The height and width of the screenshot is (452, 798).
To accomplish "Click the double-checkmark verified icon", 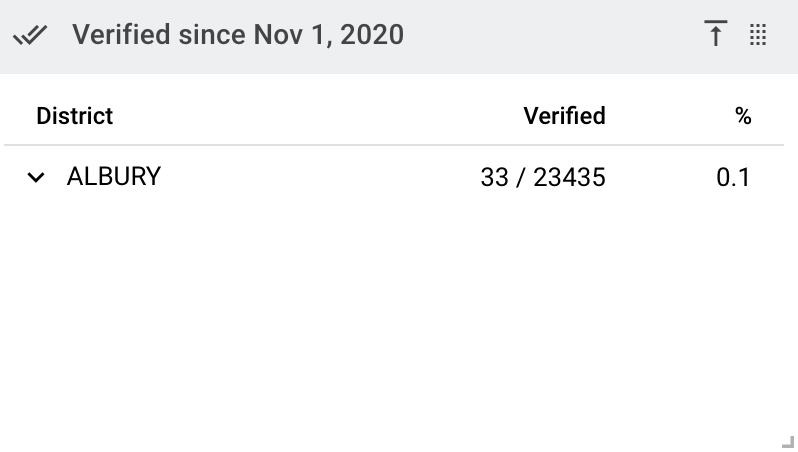I will point(30,35).
